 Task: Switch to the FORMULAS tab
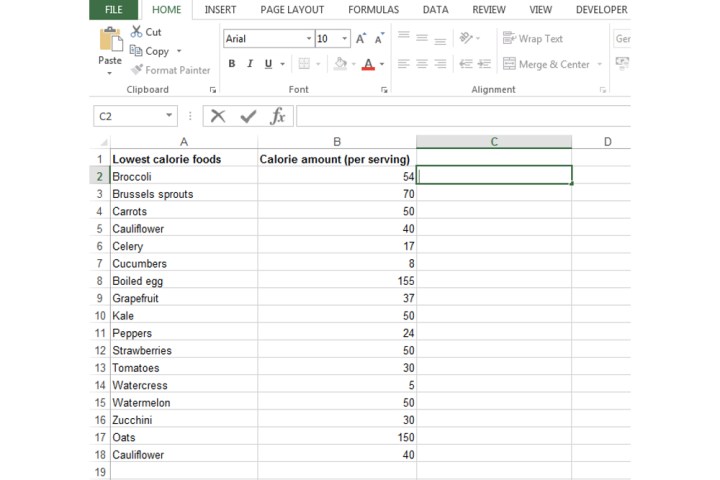pyautogui.click(x=373, y=10)
